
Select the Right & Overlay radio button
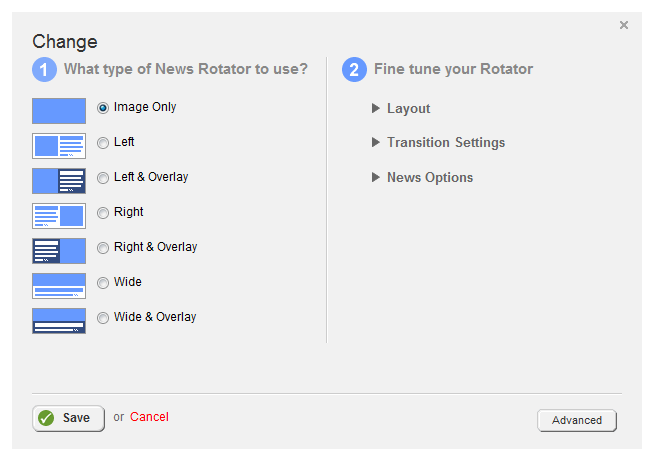[x=103, y=248]
